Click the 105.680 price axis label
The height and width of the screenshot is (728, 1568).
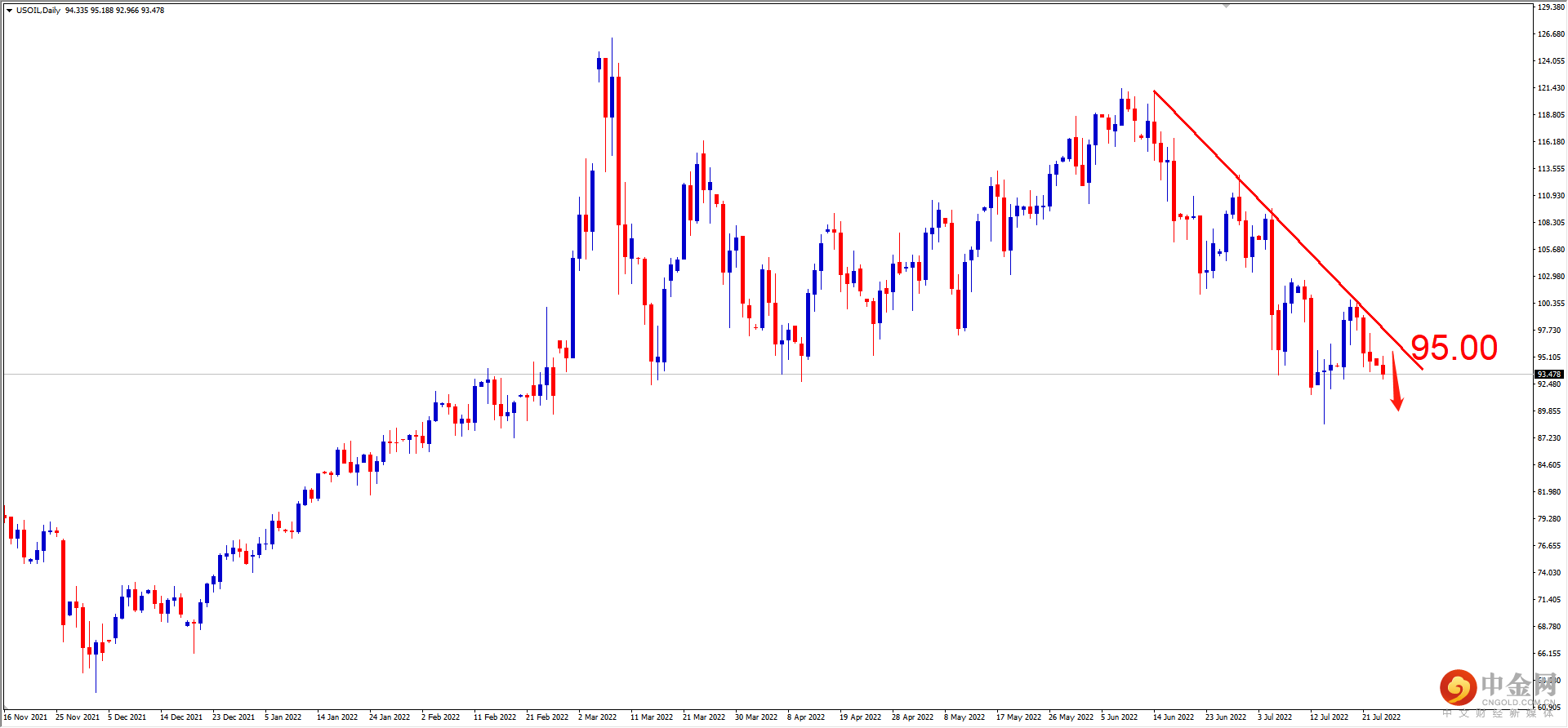coord(1551,250)
